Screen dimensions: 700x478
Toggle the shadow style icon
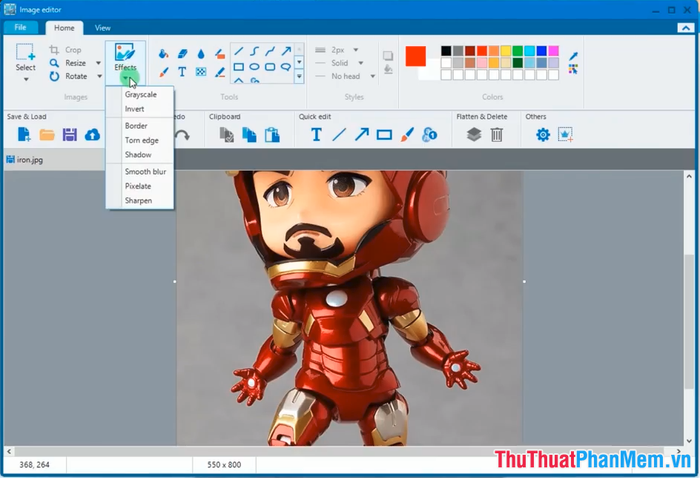(388, 55)
